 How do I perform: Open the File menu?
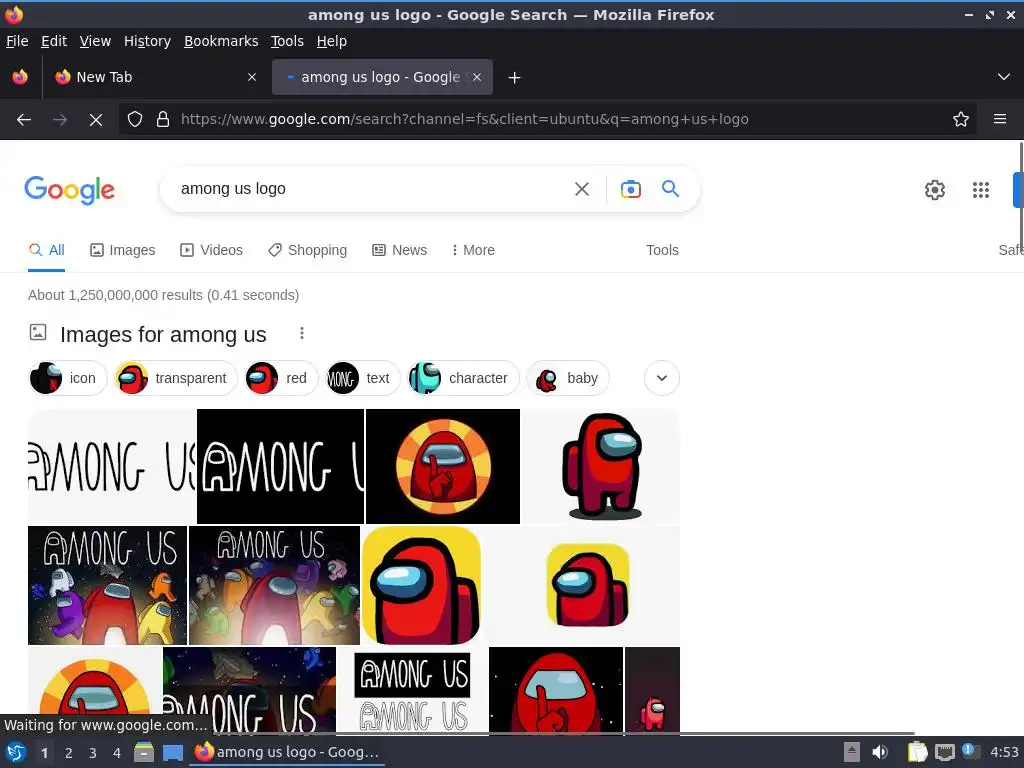click(x=17, y=41)
